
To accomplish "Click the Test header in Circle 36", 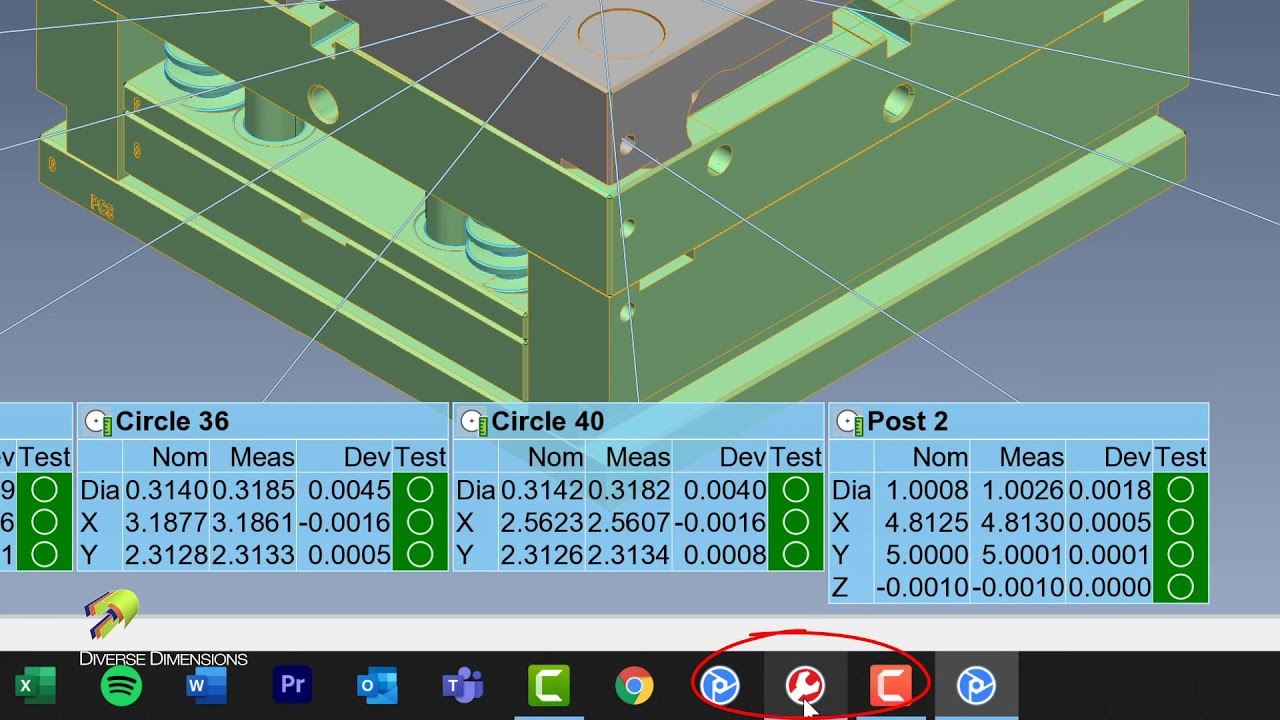I will click(x=420, y=457).
